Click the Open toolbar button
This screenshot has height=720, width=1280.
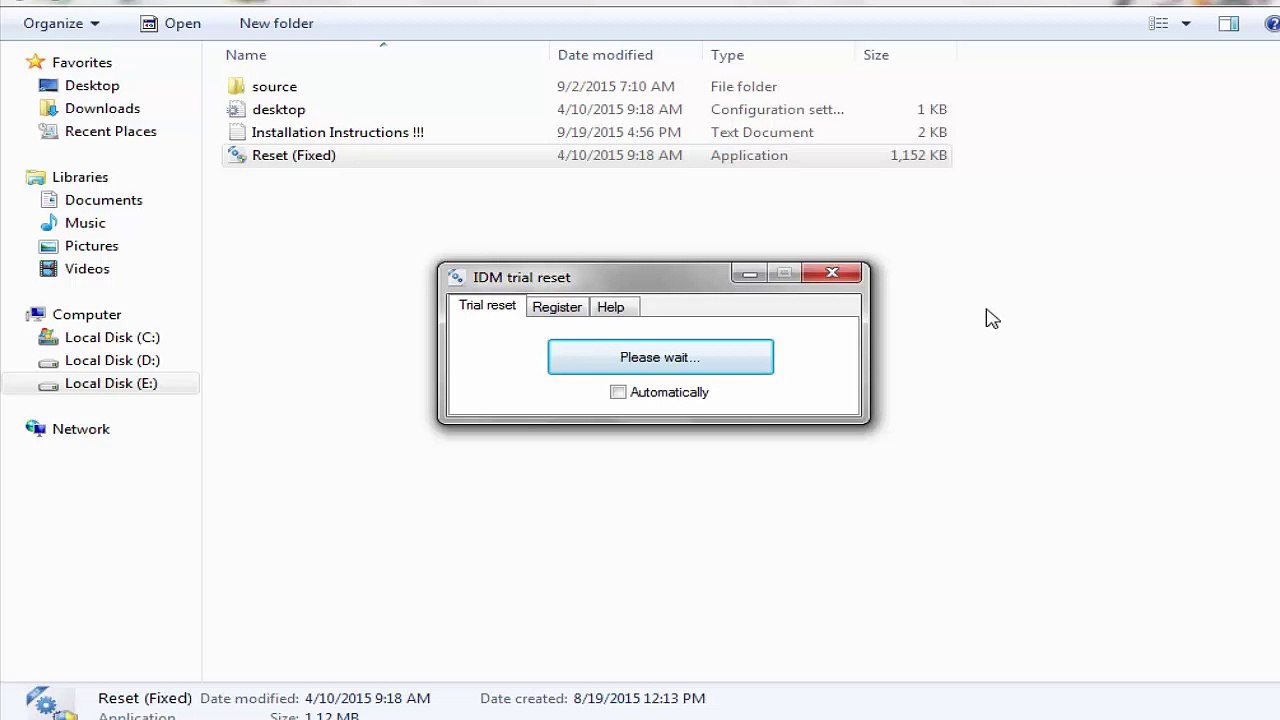[170, 23]
